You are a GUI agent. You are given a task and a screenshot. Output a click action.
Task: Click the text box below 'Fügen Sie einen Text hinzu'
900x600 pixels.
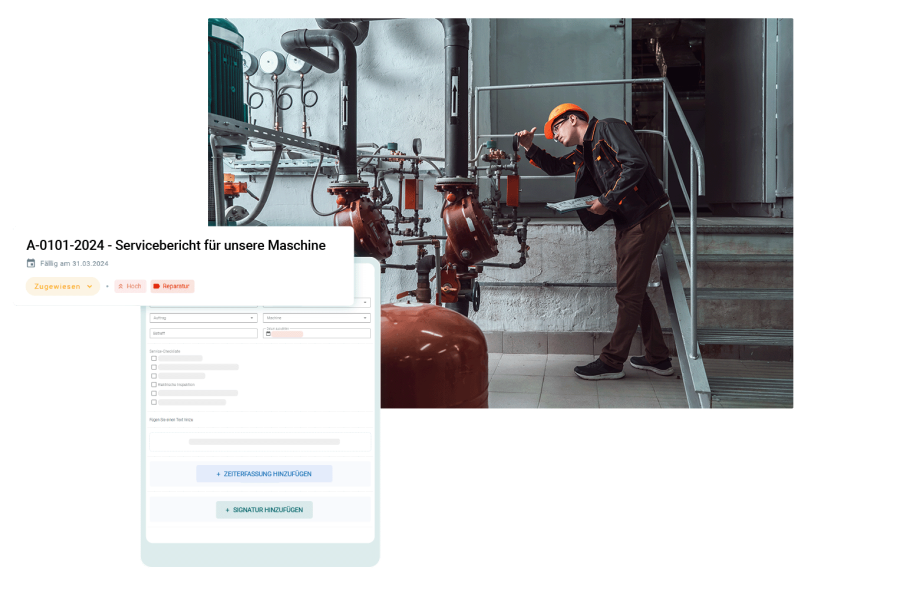(260, 442)
